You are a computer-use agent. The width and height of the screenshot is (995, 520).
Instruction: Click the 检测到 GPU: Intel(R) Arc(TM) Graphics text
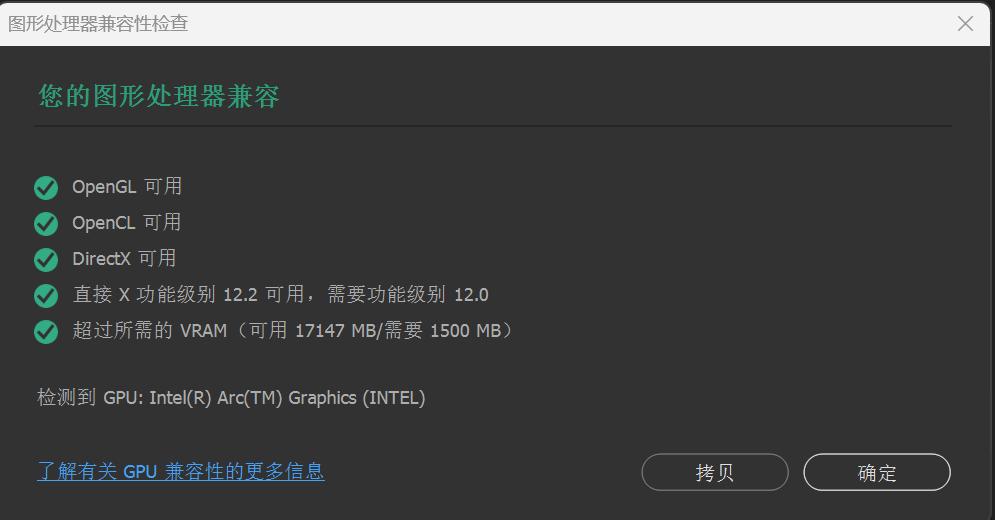pyautogui.click(x=231, y=398)
